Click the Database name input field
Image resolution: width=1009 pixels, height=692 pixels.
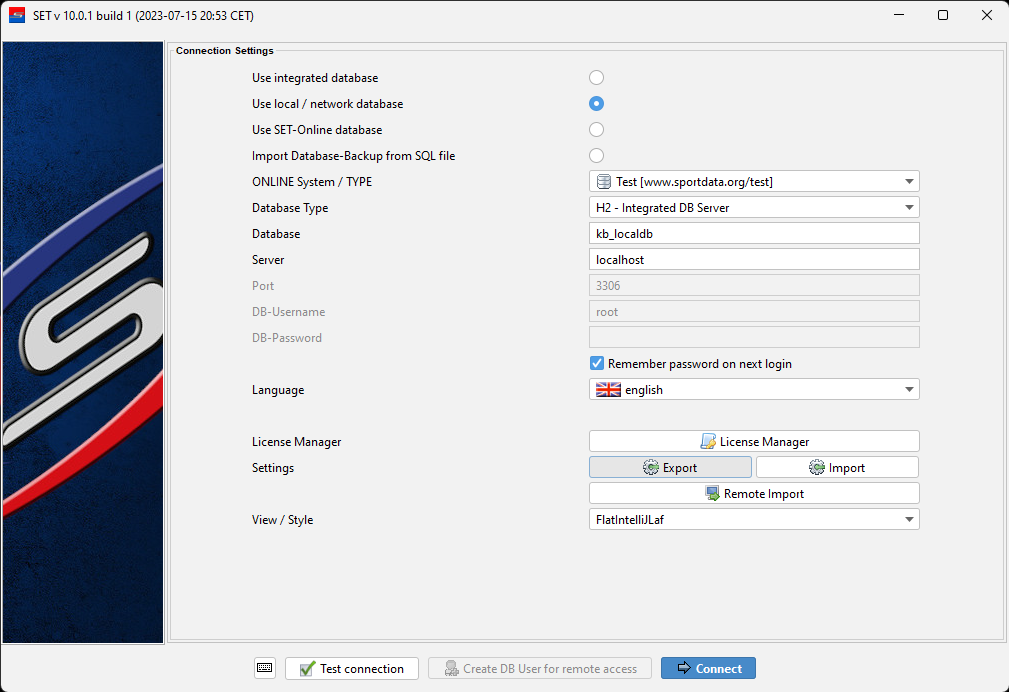(x=754, y=234)
